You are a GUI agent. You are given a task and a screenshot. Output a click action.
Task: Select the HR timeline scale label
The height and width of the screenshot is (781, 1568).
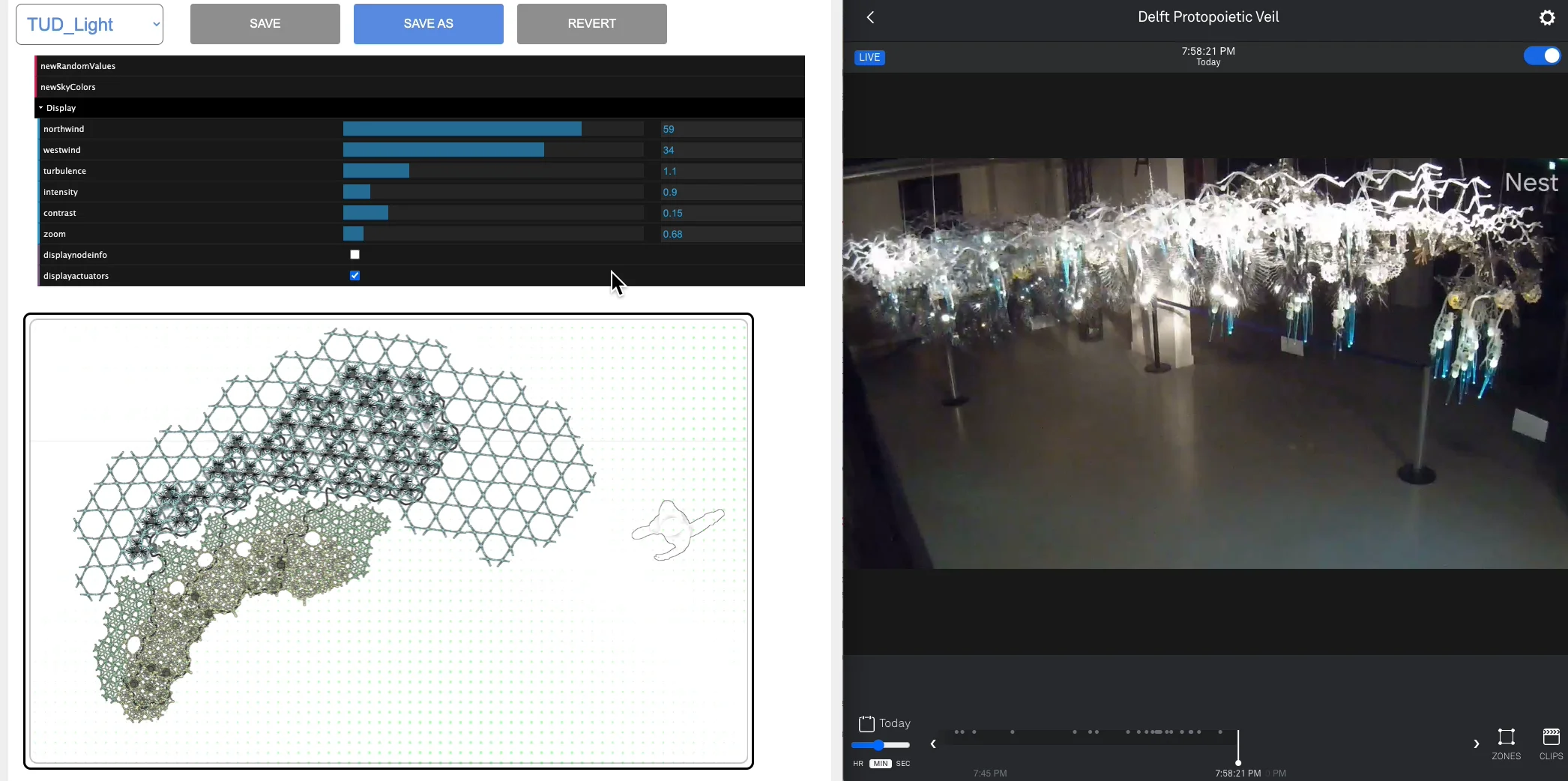858,764
